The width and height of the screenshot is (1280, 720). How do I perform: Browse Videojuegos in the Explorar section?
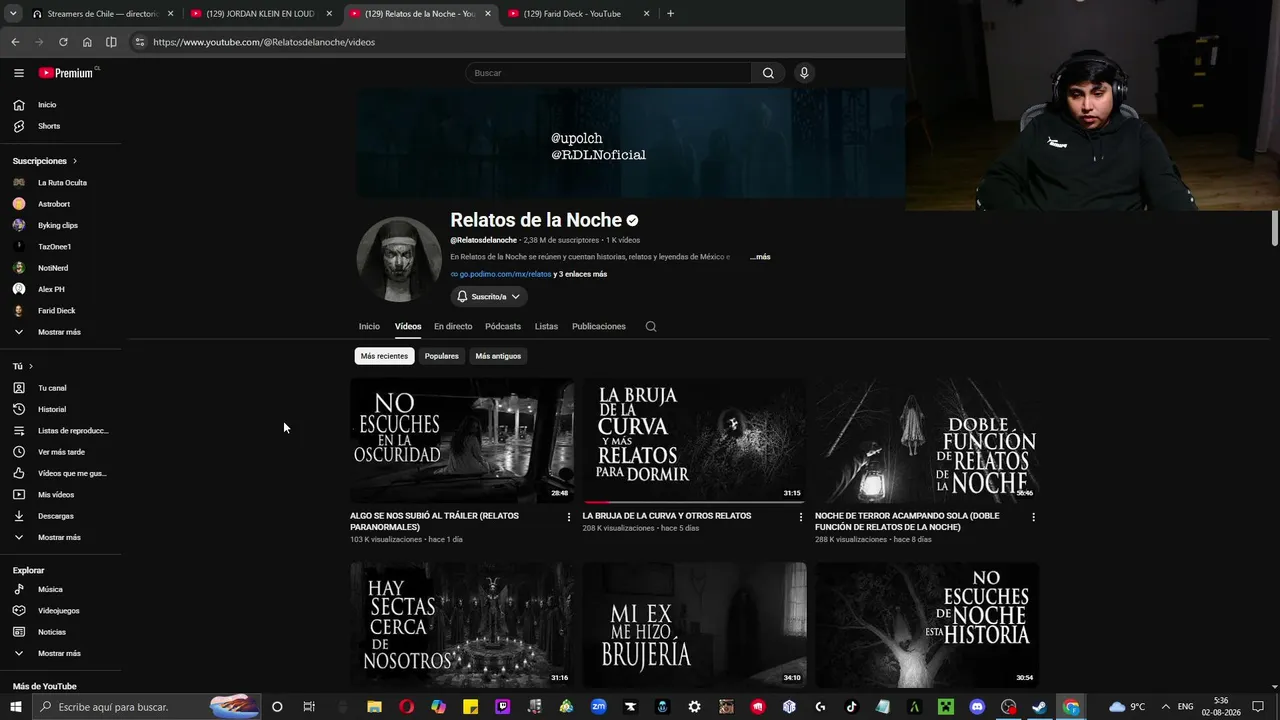click(x=61, y=611)
